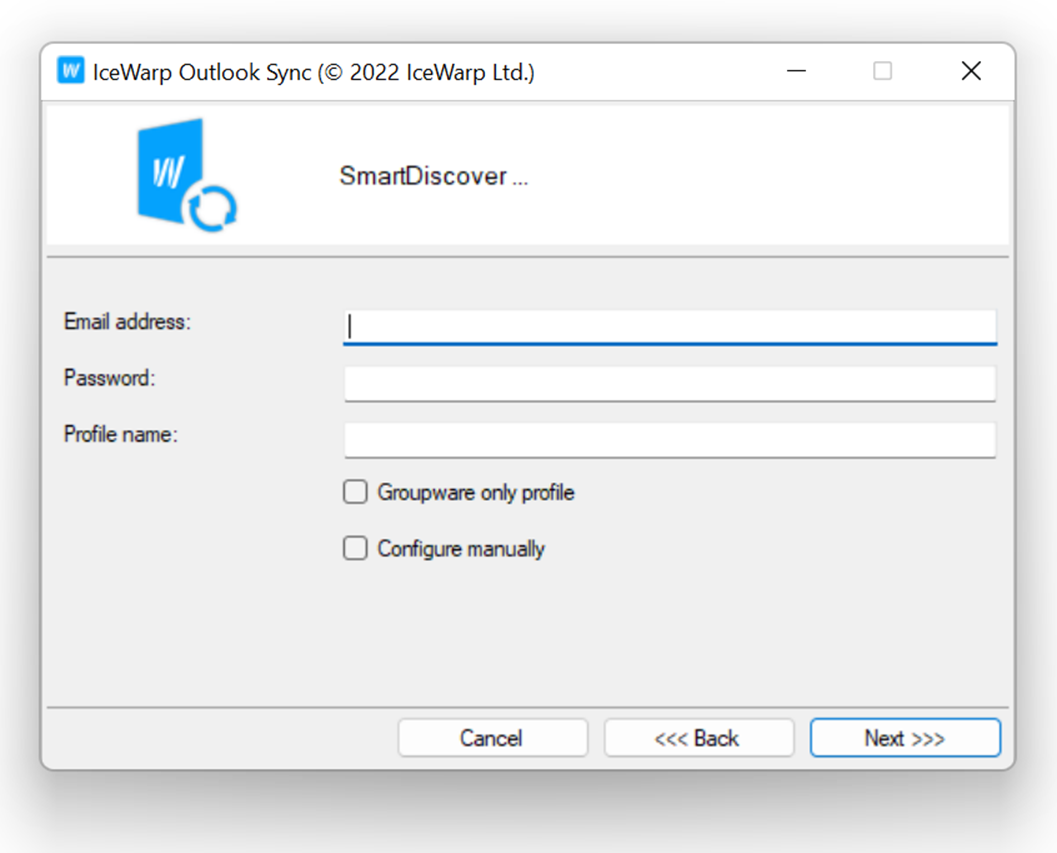
Task: Click the Profile name label
Action: click(x=121, y=434)
